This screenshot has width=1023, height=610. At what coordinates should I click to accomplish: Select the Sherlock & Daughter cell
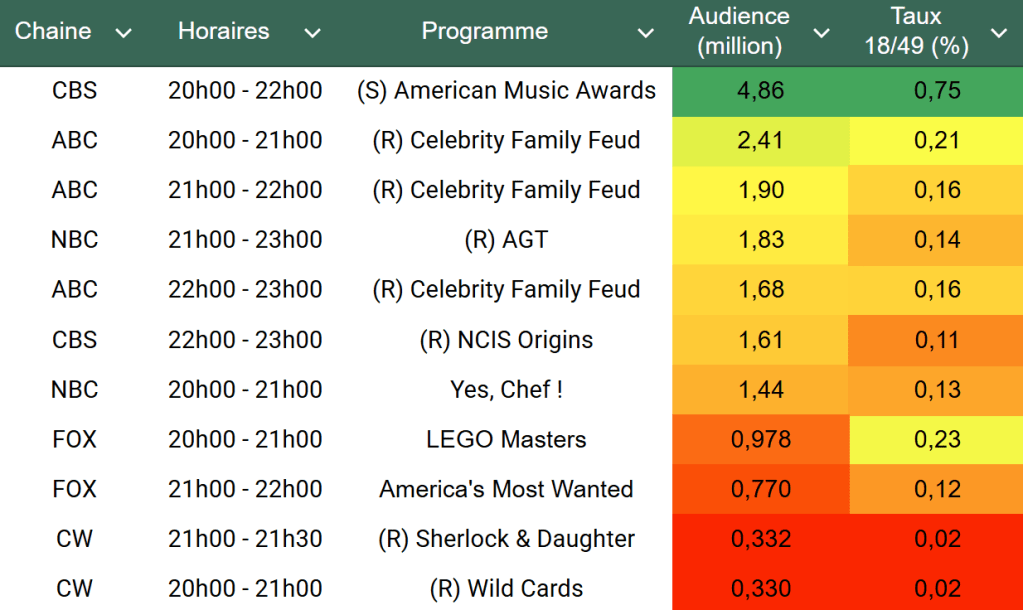pos(506,539)
